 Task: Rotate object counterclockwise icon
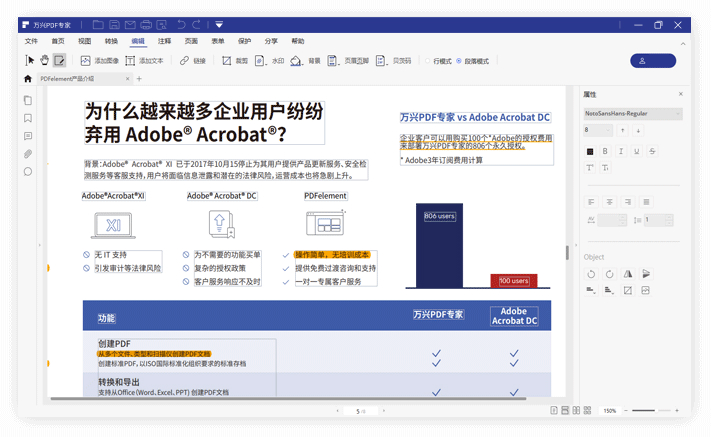(591, 274)
